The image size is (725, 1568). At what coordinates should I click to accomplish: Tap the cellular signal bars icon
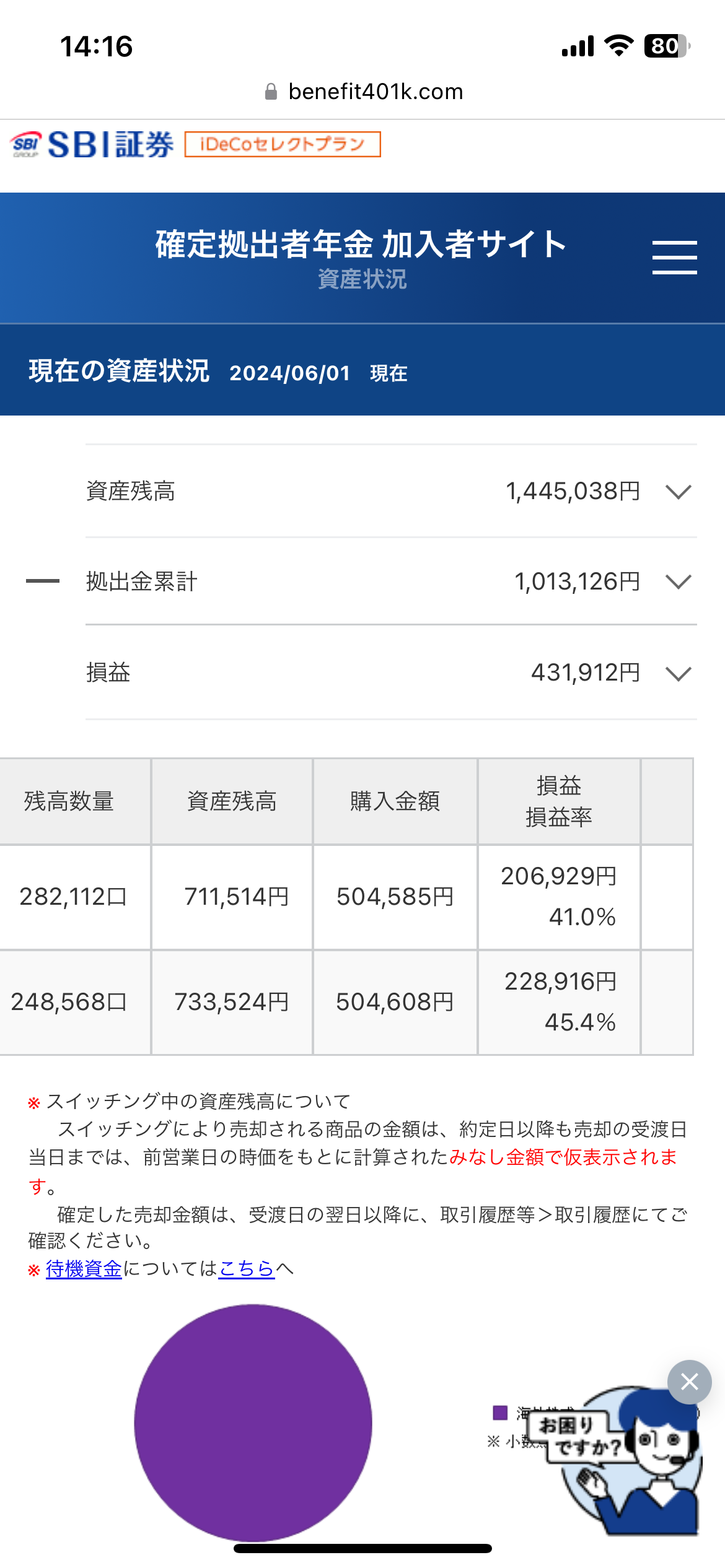(x=578, y=46)
